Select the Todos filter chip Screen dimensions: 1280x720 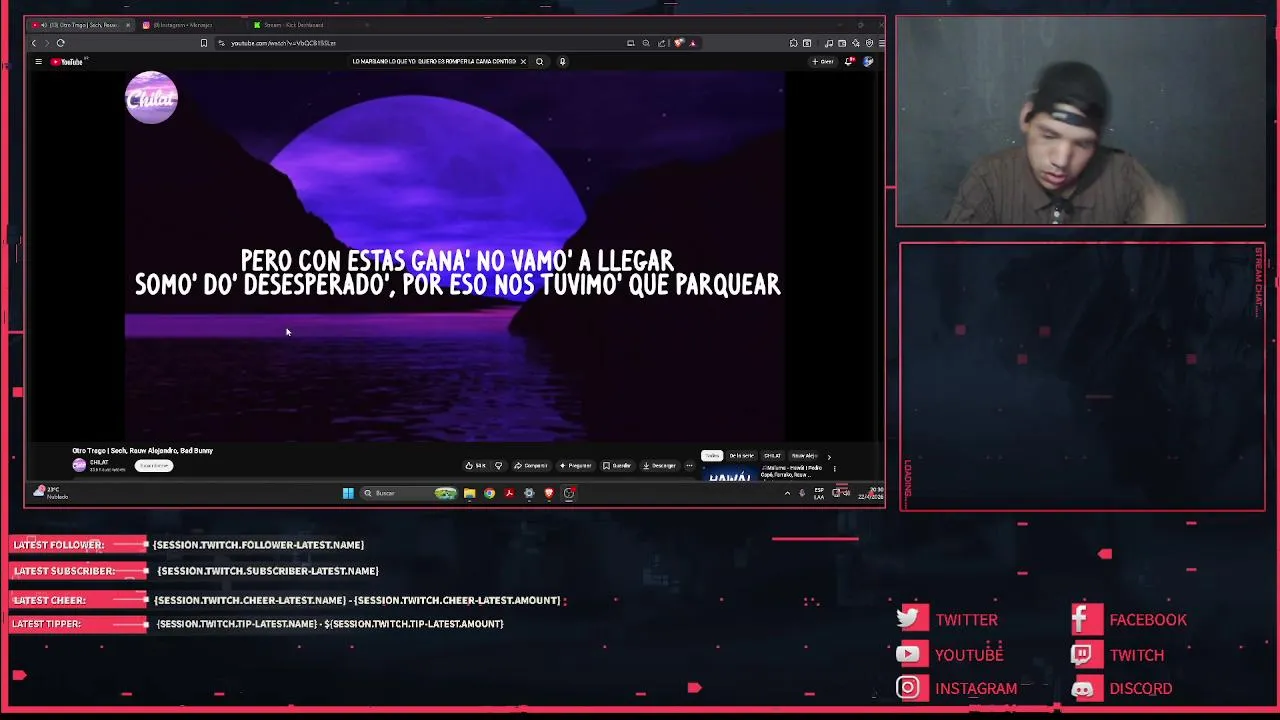(712, 456)
